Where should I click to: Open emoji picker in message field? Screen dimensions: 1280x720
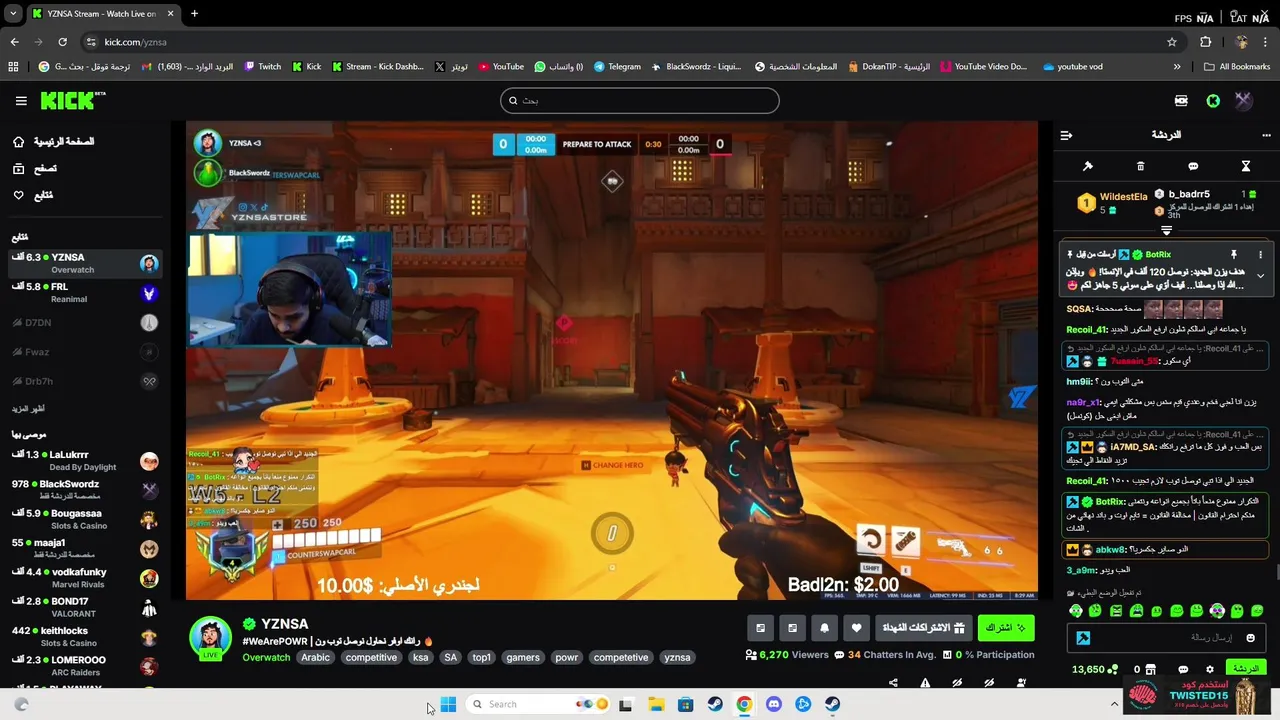1250,638
